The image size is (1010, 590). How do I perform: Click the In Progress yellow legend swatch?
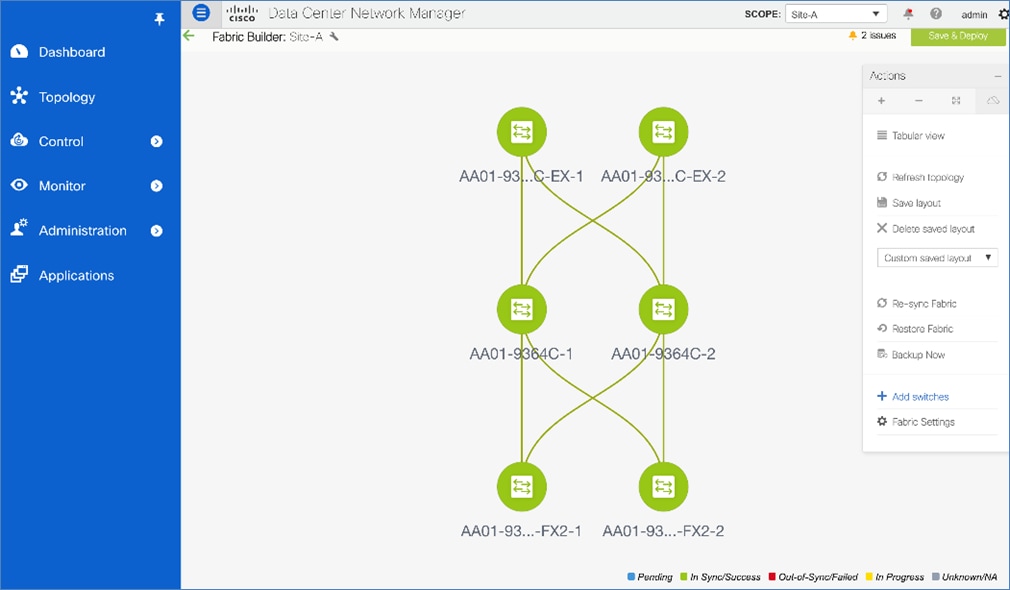click(x=869, y=576)
